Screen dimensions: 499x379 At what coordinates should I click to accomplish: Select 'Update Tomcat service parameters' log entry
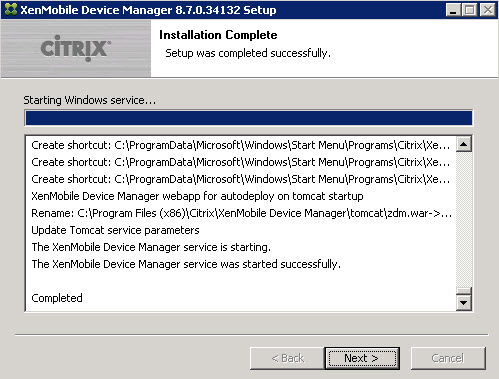click(x=115, y=230)
